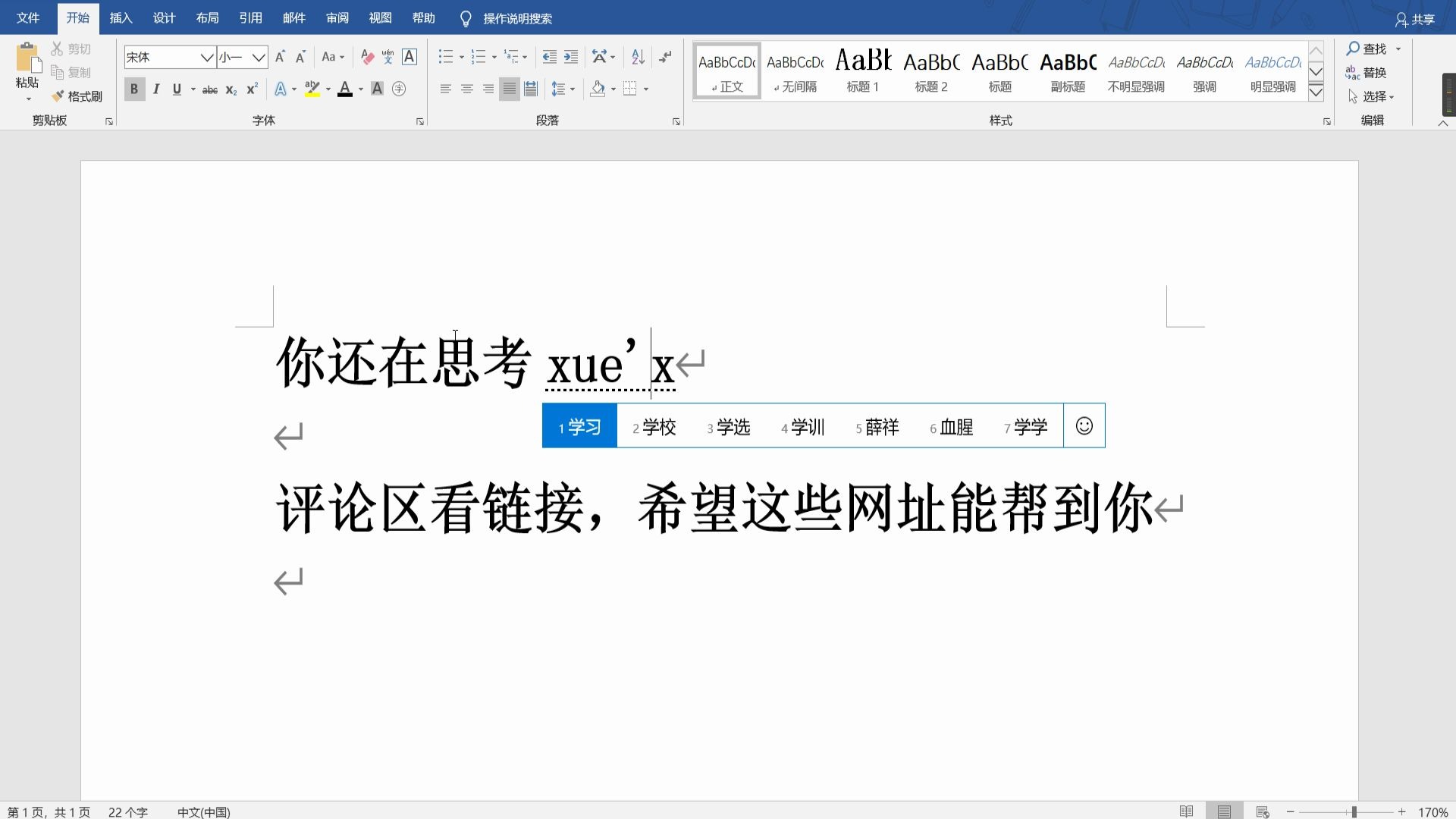1456x819 pixels.
Task: Choose IME candidate 1 学习
Action: [579, 427]
